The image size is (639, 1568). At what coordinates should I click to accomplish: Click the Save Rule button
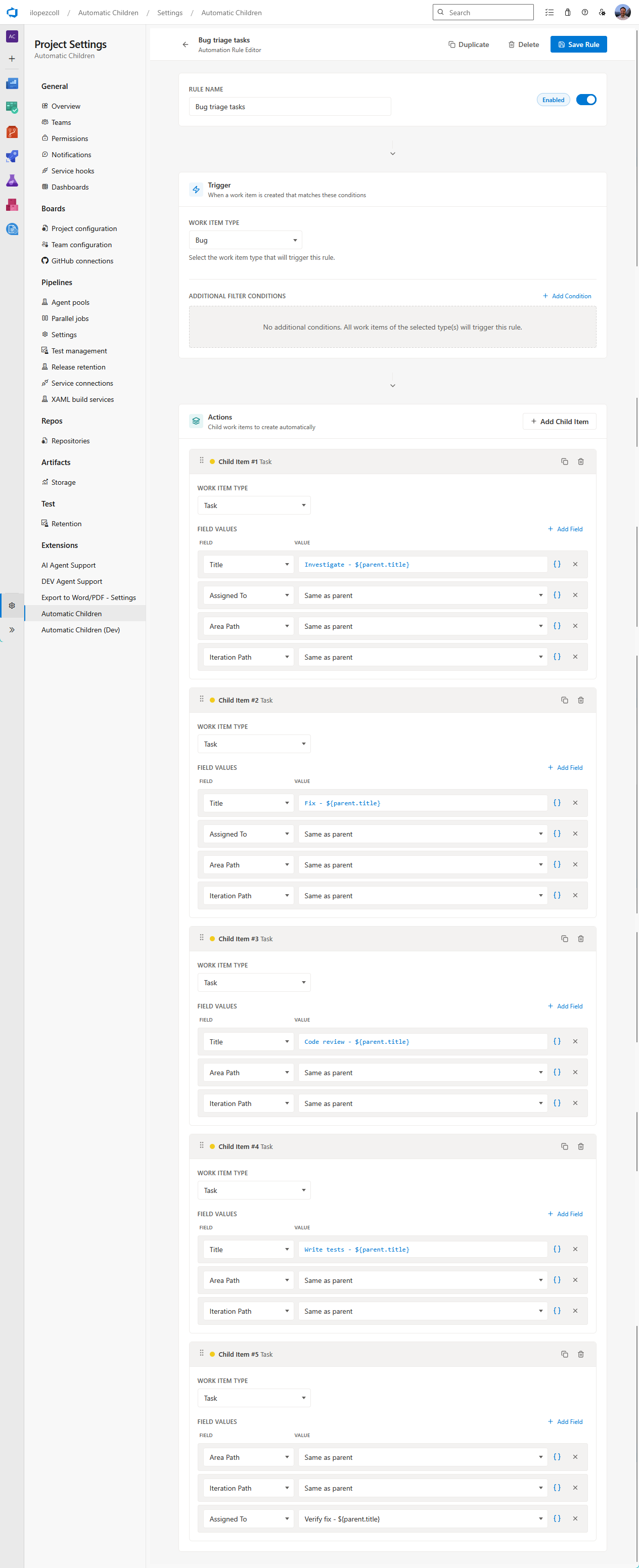pos(578,44)
